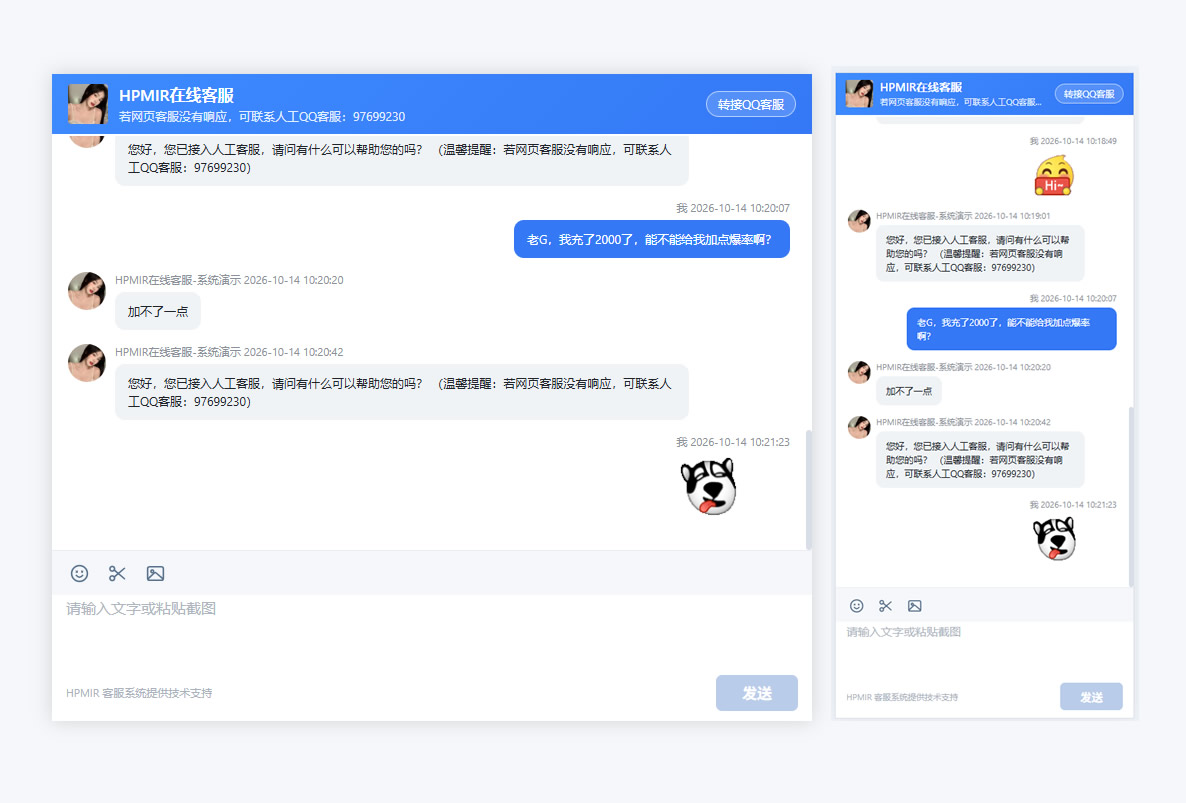Screen dimensions: 1186x803
Task: Click Hi~ emoji sticker in small chat window
Action: pos(1054,175)
